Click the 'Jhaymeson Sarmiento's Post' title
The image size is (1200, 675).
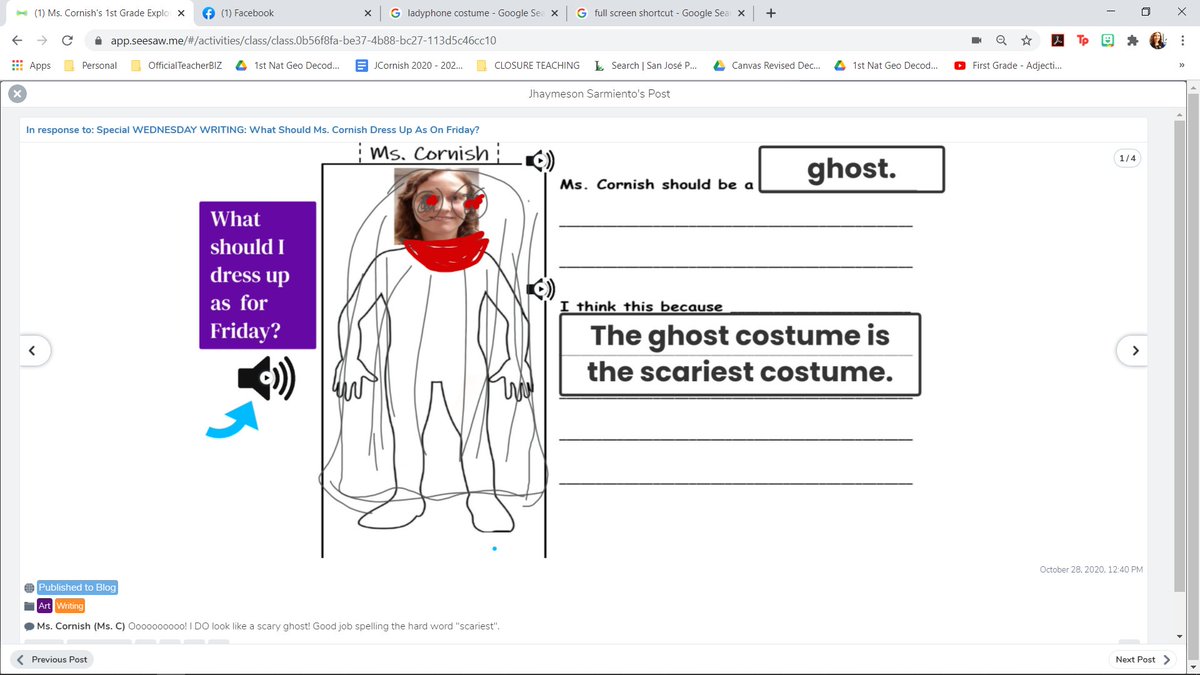[x=598, y=93]
